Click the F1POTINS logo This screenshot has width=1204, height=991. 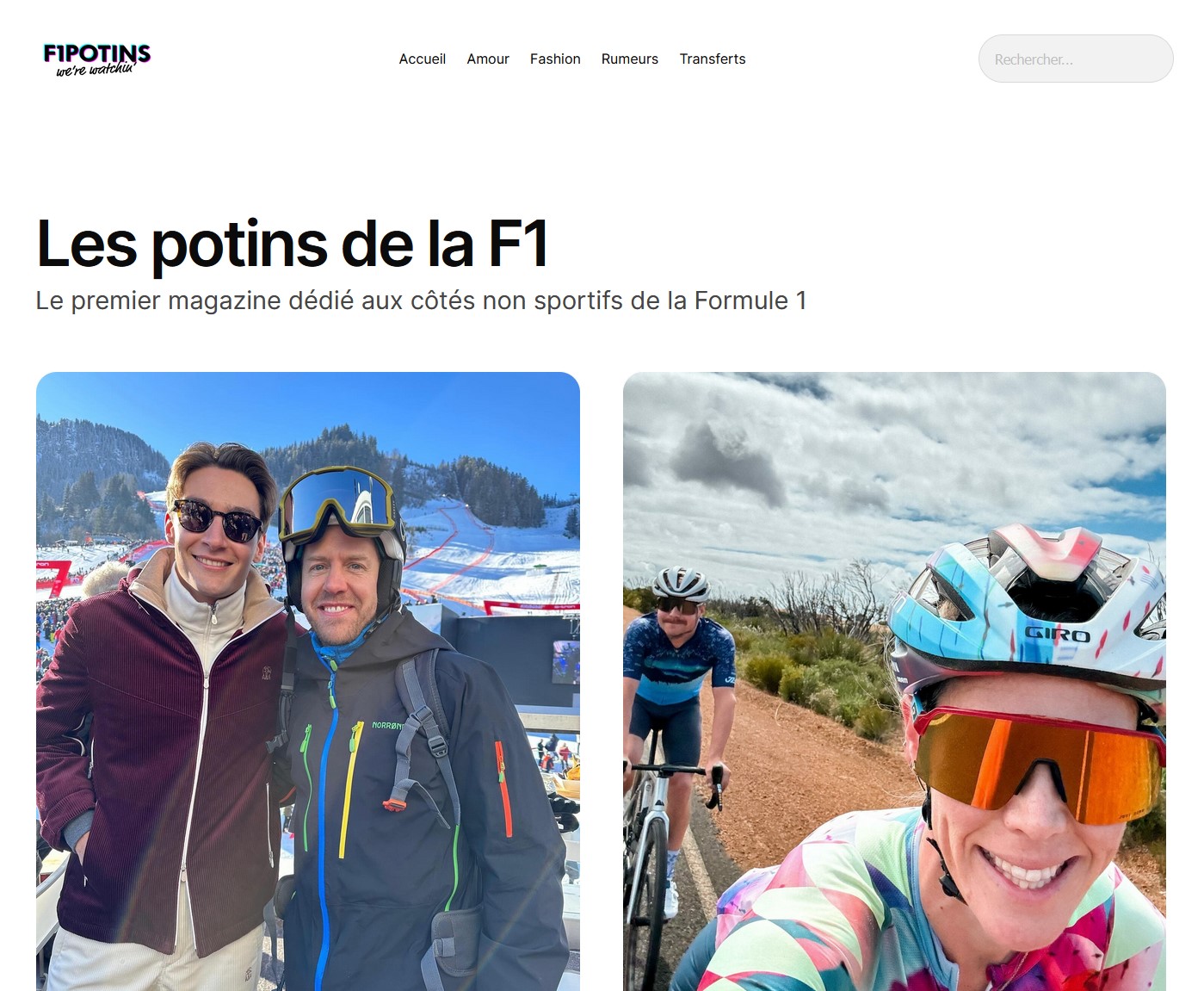point(97,59)
